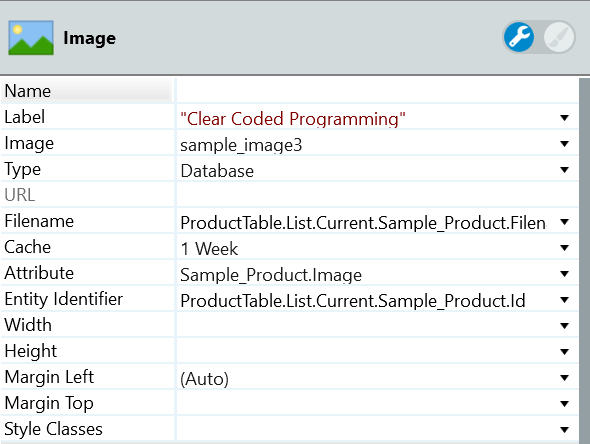Open the Entity Identifier dropdown arrow
The height and width of the screenshot is (444, 590).
click(564, 300)
